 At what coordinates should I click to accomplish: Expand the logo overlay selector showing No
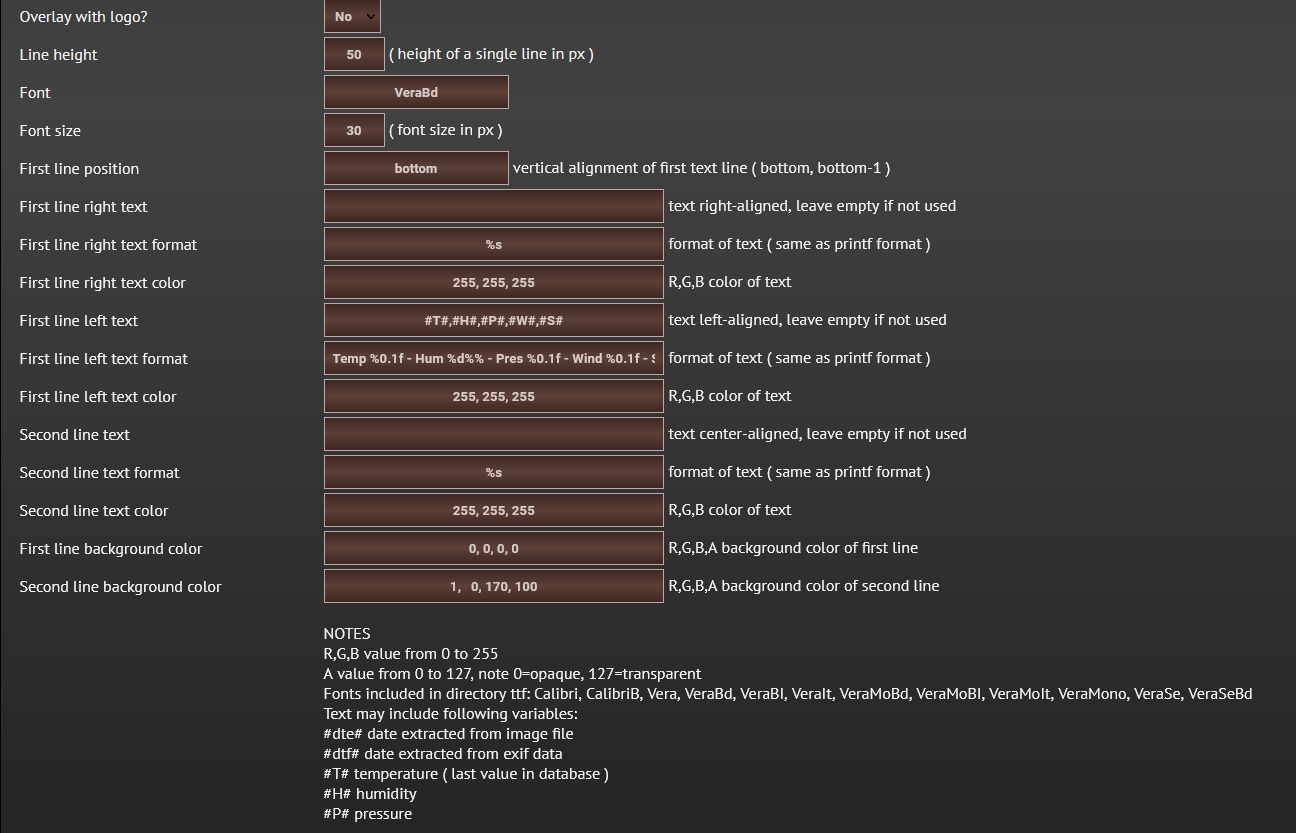click(351, 16)
